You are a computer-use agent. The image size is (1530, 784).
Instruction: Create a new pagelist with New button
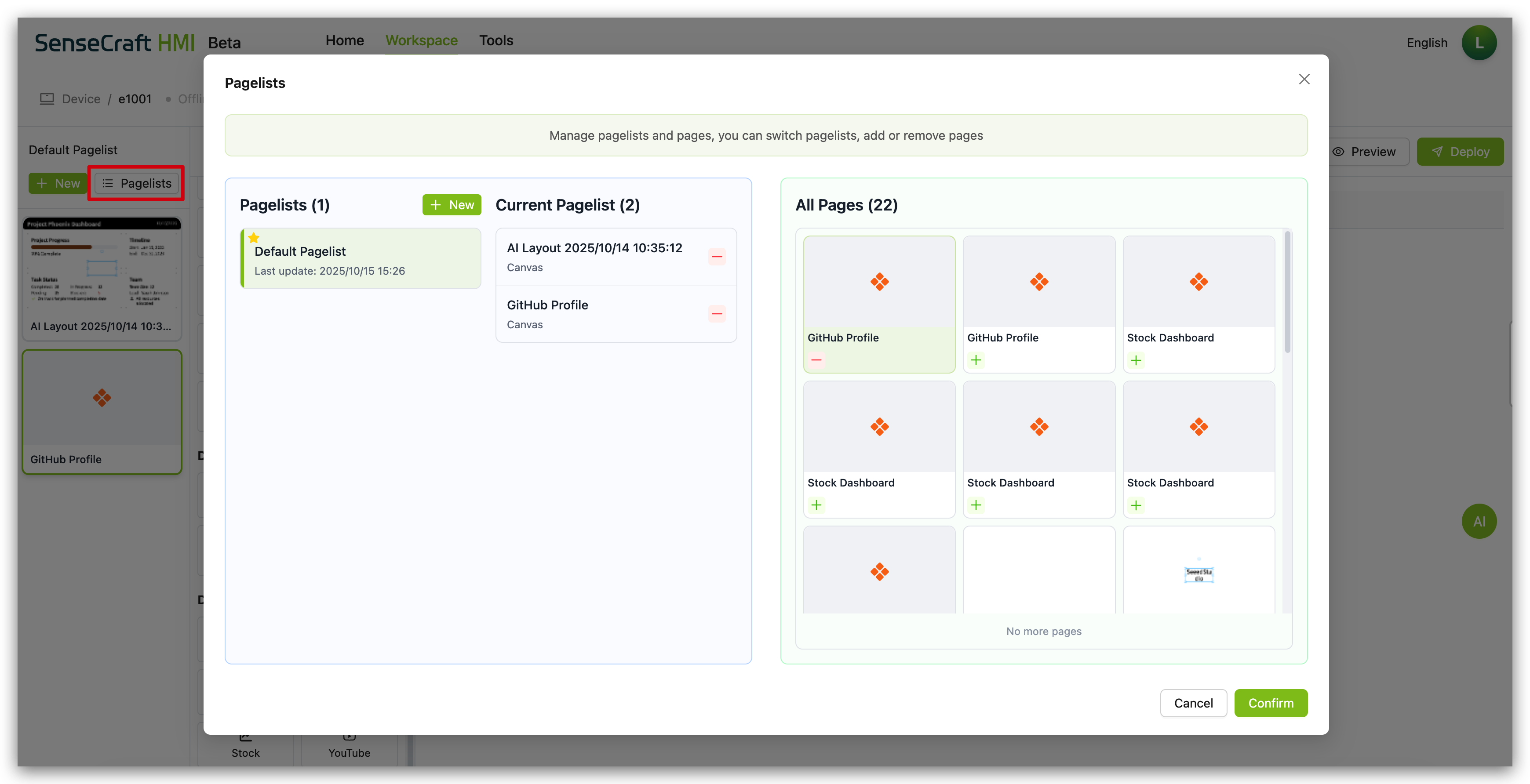452,205
